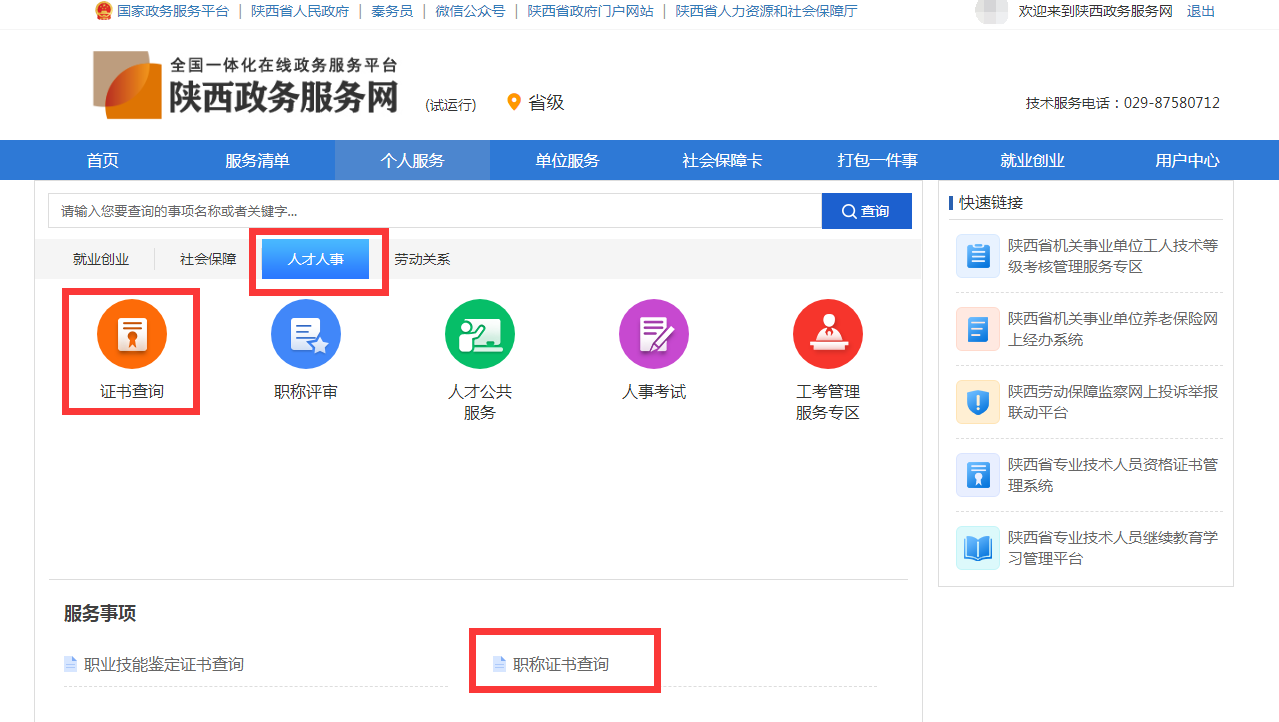Viewport: 1279px width, 722px height.
Task: Switch to the 人才人事 tab
Action: point(317,258)
